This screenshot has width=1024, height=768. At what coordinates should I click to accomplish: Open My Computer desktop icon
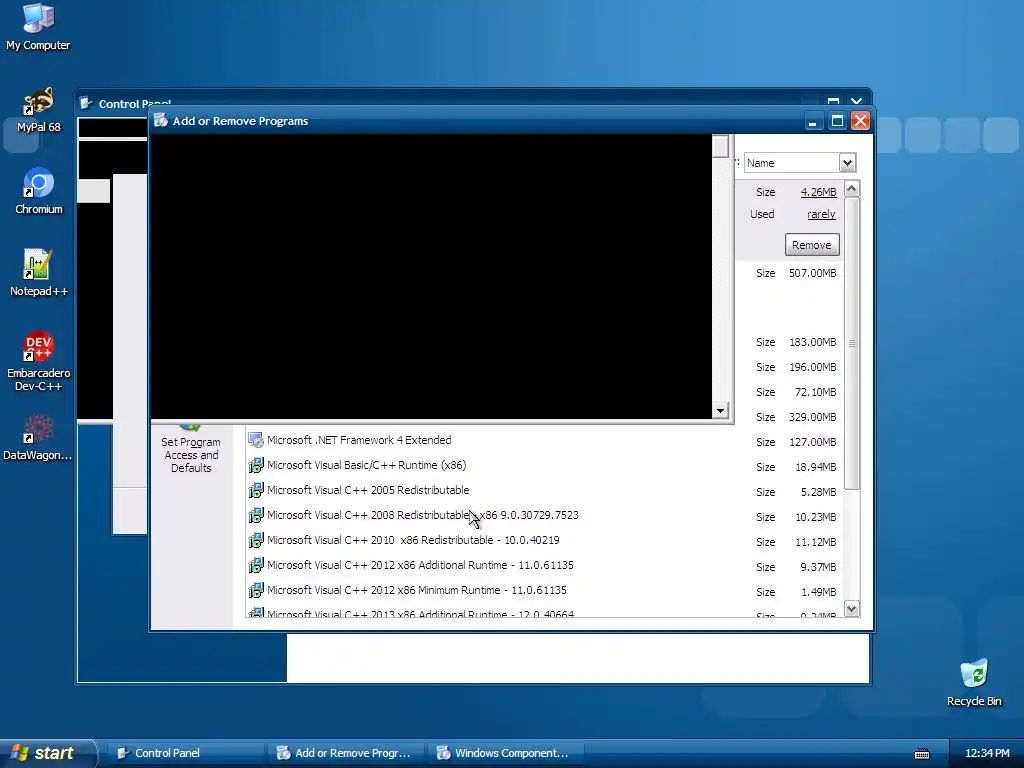pos(38,27)
